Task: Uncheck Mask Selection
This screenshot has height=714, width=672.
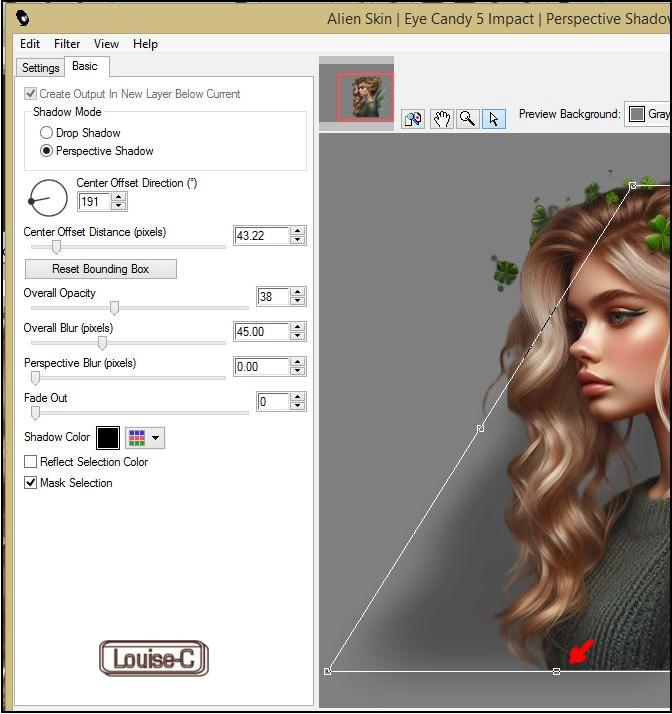Action: [31, 483]
